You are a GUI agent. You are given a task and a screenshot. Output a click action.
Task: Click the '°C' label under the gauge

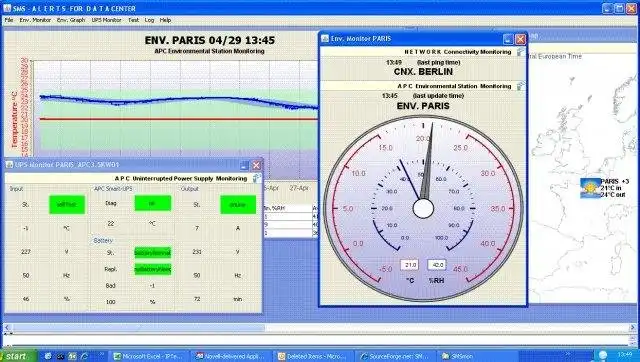click(x=410, y=280)
